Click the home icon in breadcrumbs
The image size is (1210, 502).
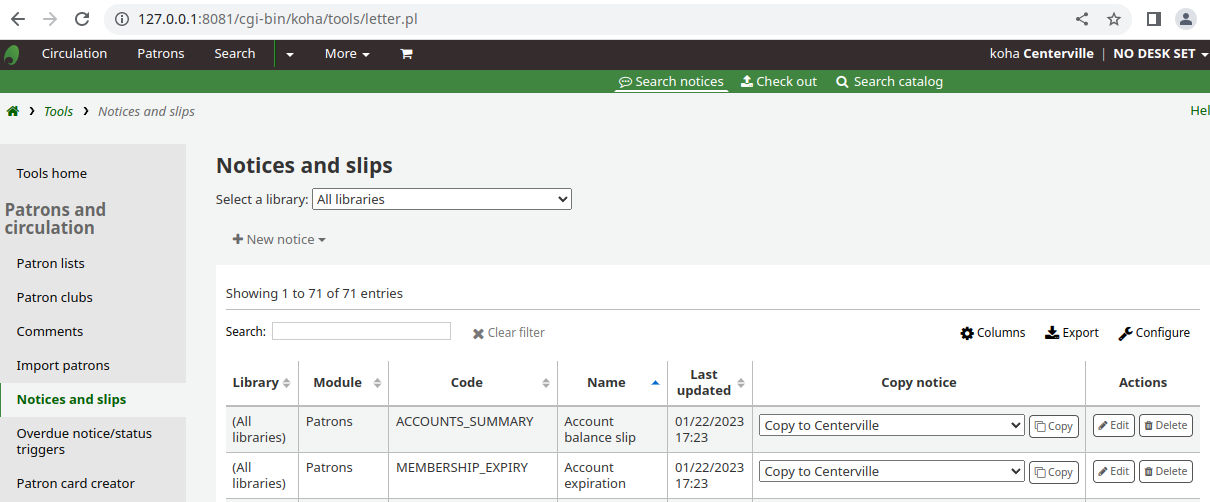coord(13,111)
